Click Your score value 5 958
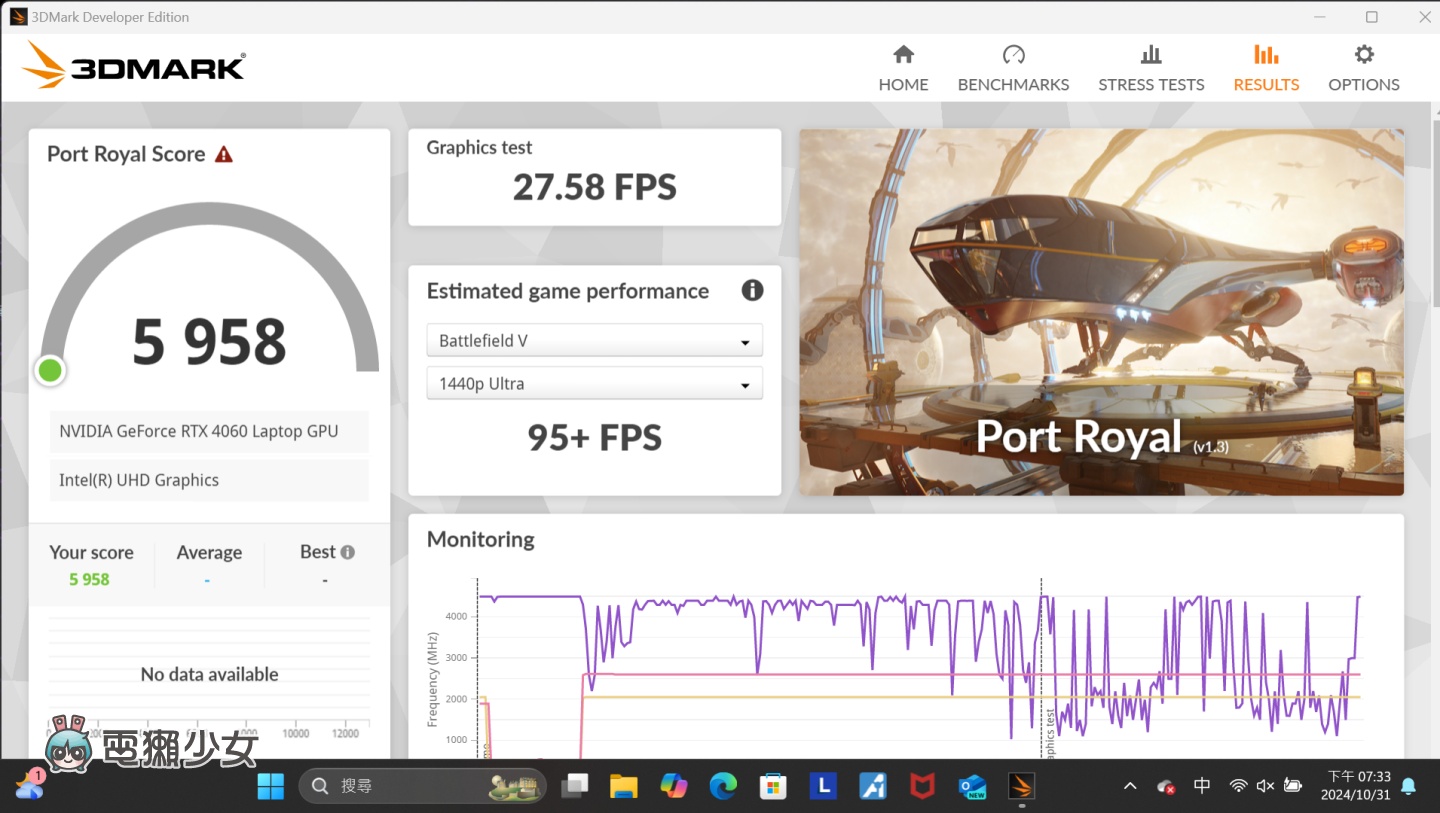This screenshot has height=813, width=1440. [x=89, y=579]
